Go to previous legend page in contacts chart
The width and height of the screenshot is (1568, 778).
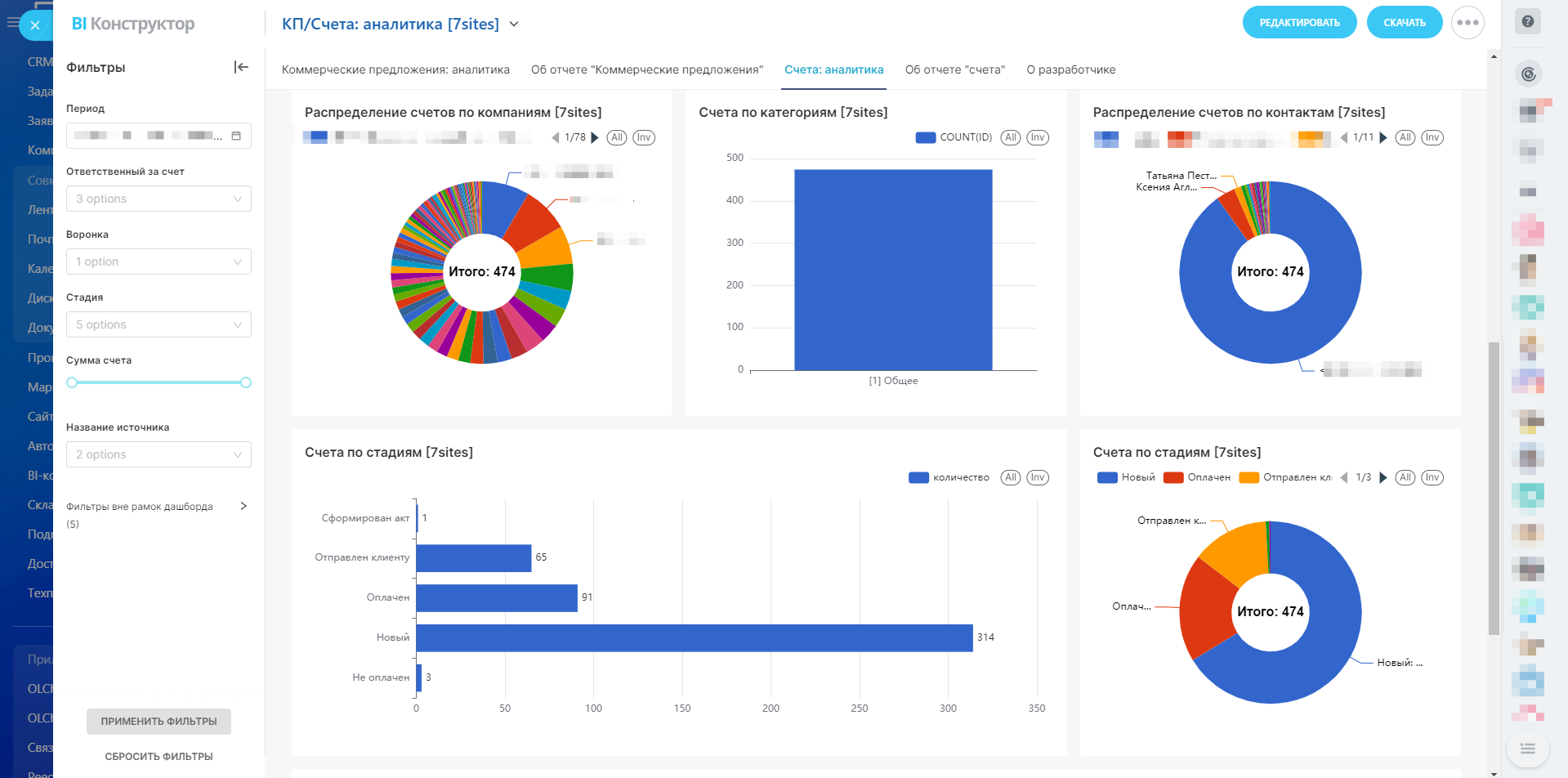coord(1344,137)
